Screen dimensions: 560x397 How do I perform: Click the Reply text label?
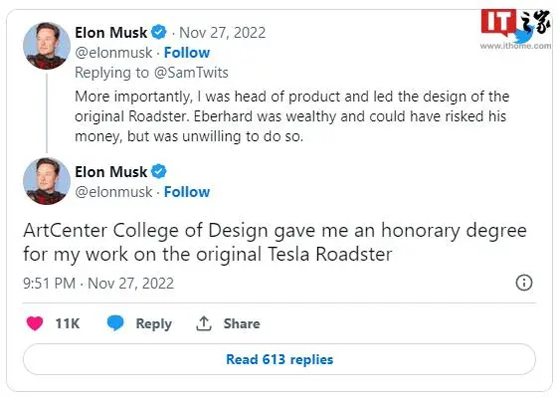(154, 324)
